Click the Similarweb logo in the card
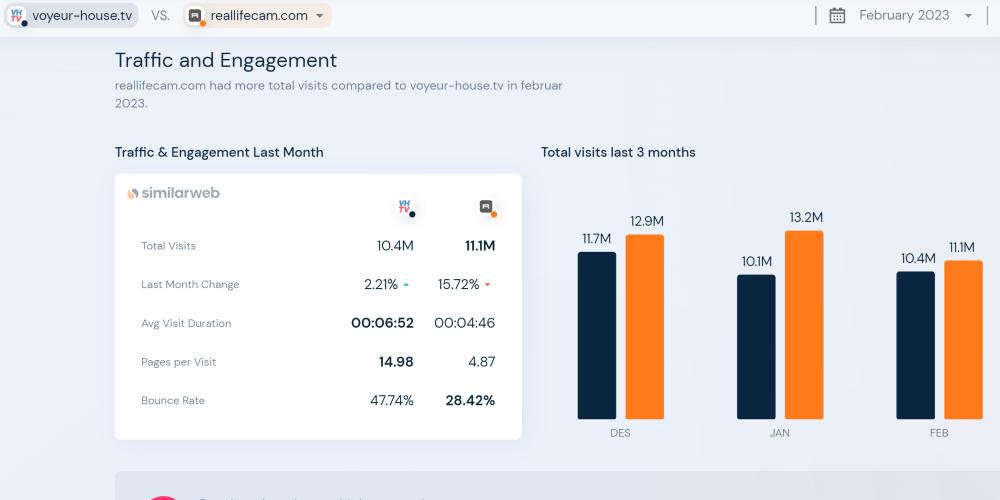Screen dimensions: 1000x500 point(173,193)
